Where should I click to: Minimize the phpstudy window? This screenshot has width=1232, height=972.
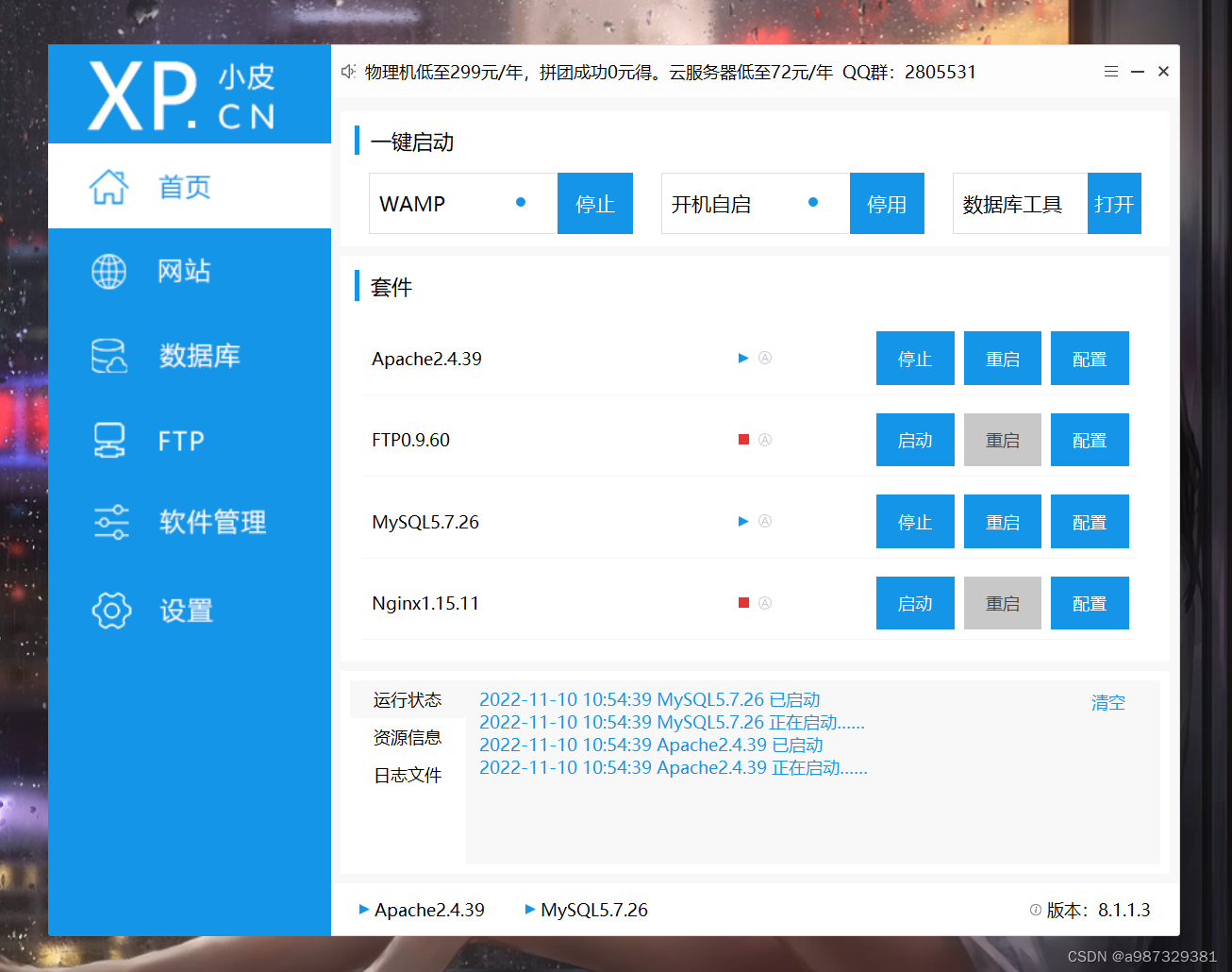click(x=1138, y=72)
